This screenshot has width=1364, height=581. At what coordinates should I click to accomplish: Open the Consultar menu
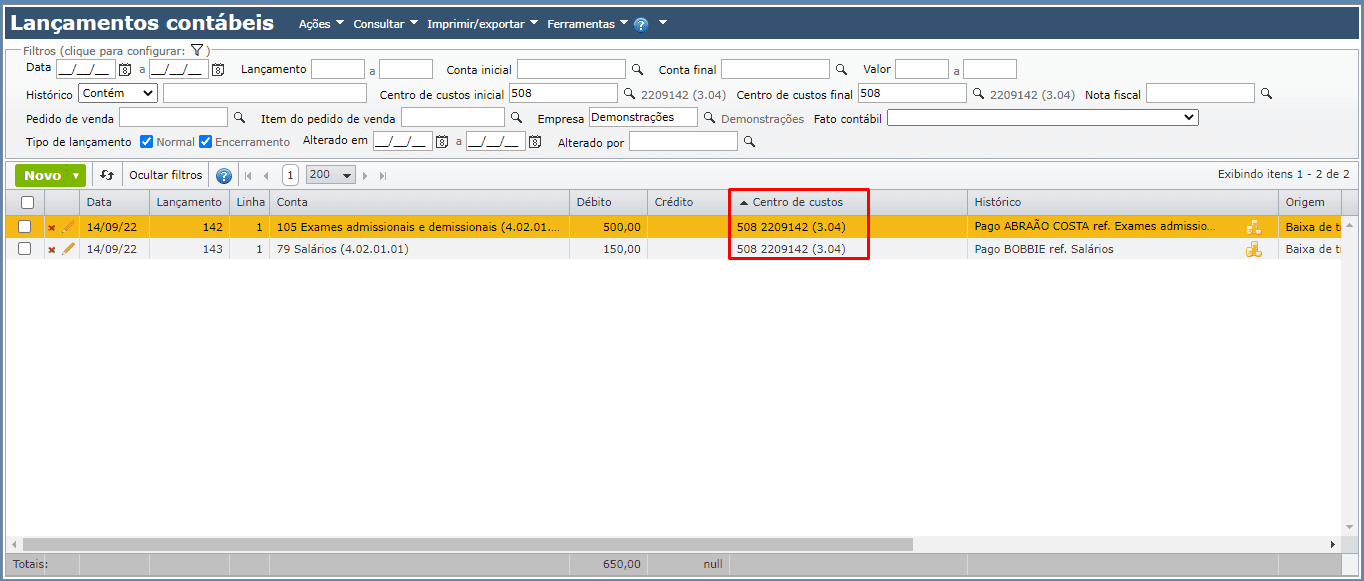pyautogui.click(x=385, y=24)
